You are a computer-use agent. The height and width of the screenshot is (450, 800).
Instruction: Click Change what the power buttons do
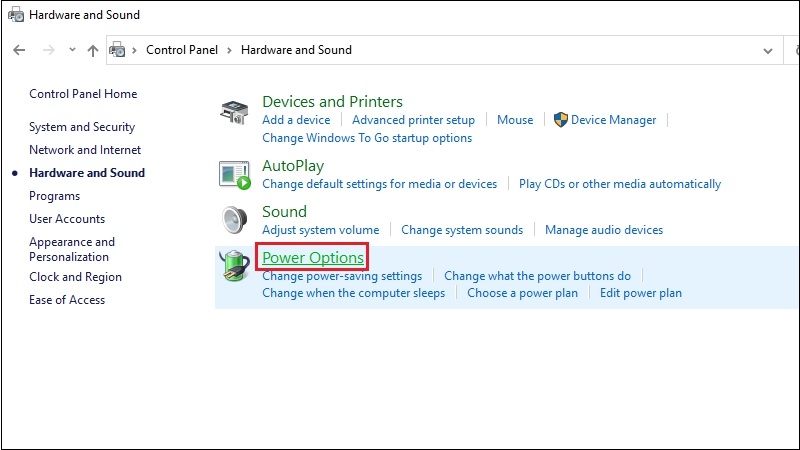click(537, 276)
